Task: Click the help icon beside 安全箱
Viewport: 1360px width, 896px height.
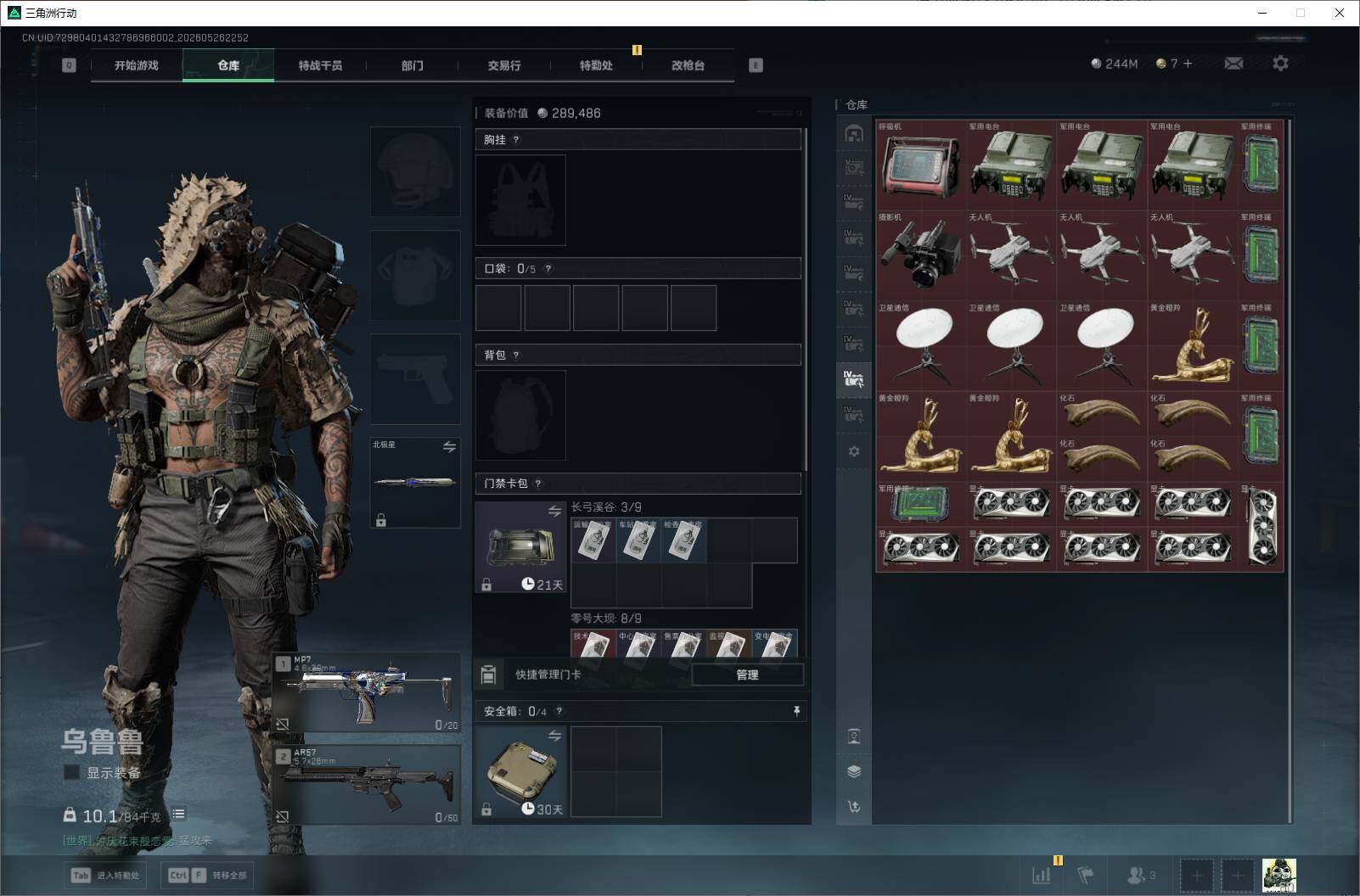Action: coord(559,711)
